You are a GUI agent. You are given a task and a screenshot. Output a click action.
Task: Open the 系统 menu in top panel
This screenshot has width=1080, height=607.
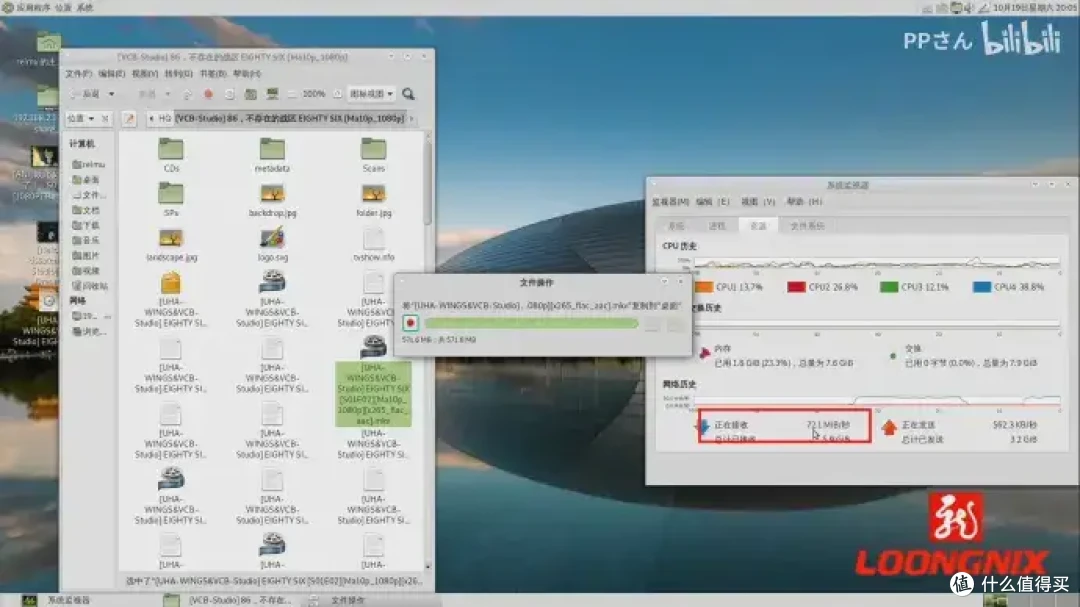point(85,8)
